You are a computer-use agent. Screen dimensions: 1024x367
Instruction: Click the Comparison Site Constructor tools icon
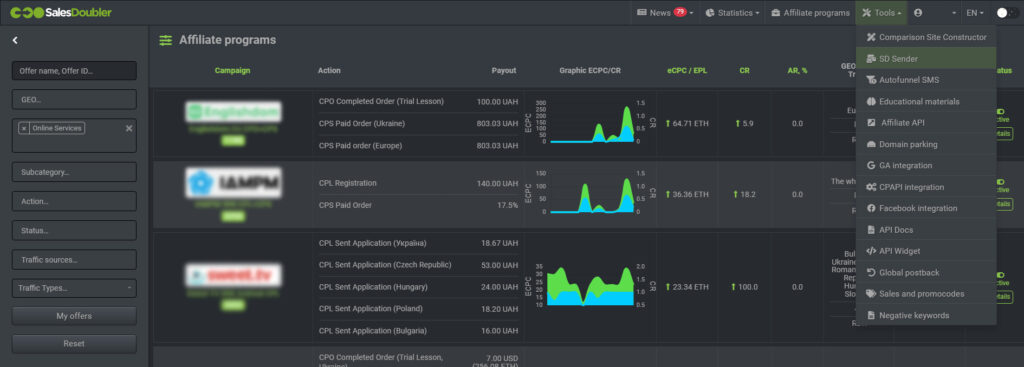point(871,37)
